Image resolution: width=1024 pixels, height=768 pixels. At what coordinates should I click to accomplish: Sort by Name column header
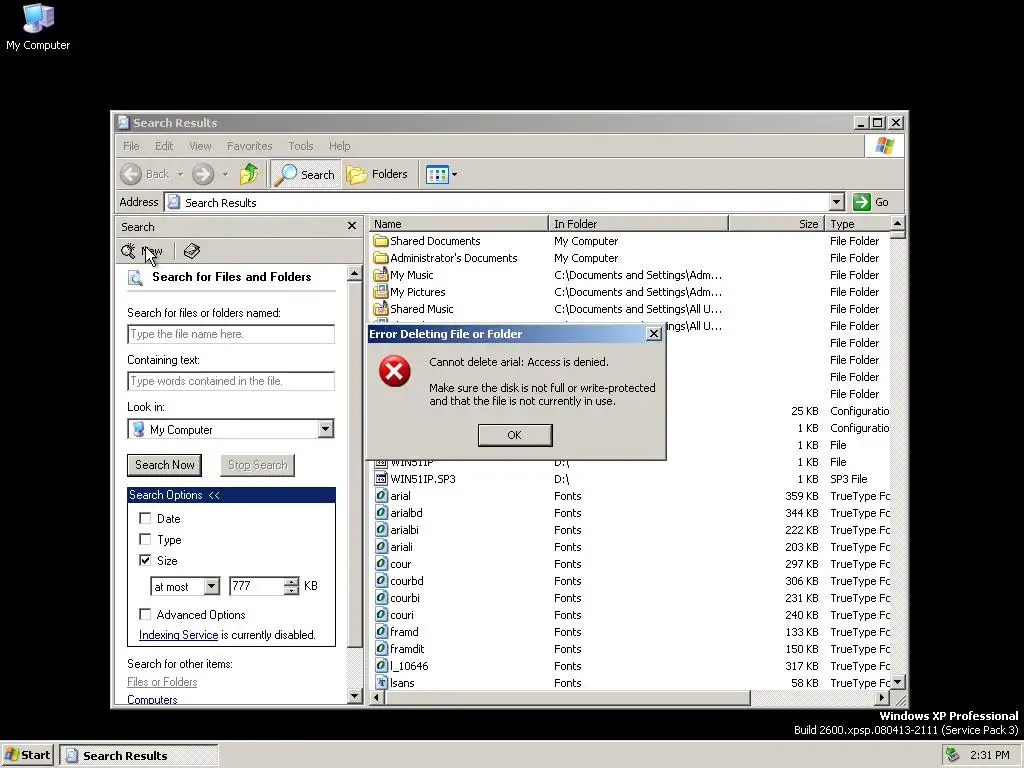[x=458, y=224]
